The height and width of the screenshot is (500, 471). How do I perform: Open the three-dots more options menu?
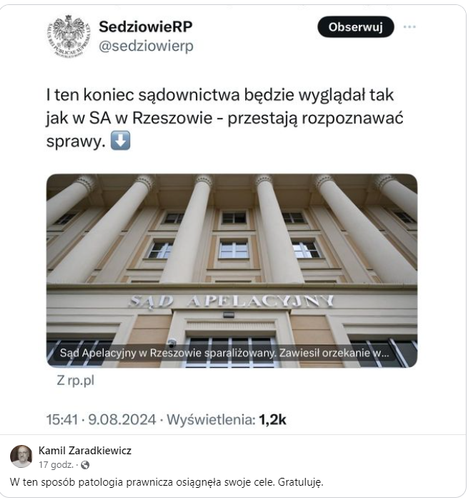coord(410,27)
